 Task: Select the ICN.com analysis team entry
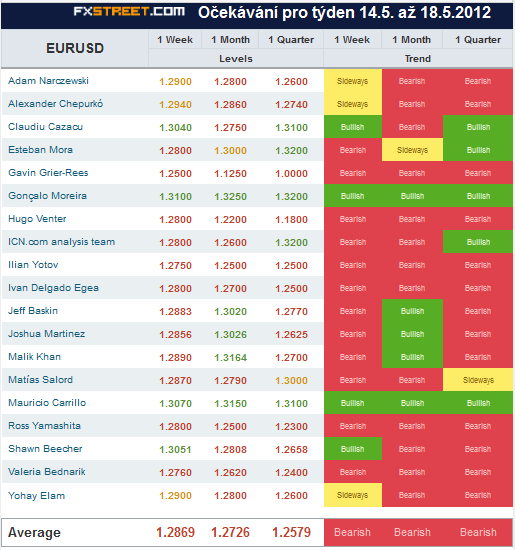pyautogui.click(x=61, y=242)
